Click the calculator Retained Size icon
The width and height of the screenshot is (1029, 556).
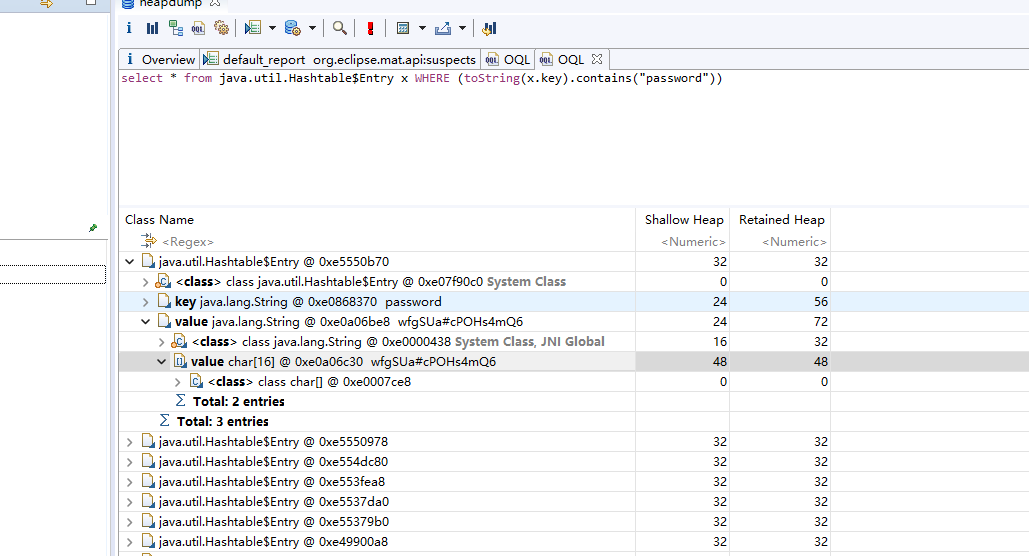click(402, 28)
